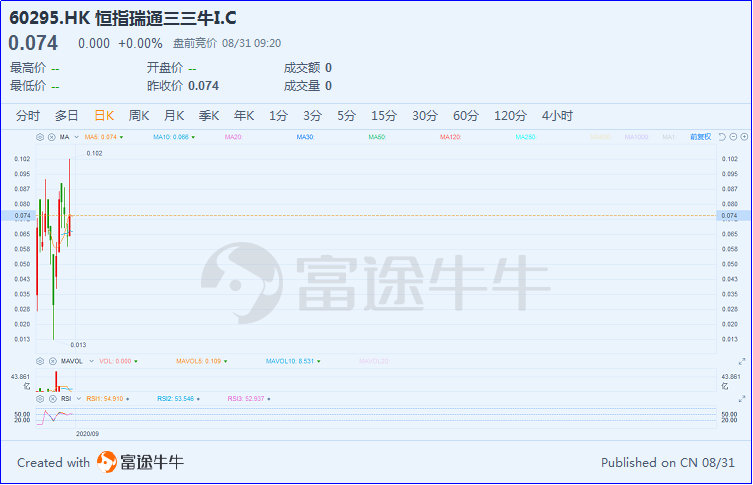Toggle the RSI2 line visibility

click(x=178, y=399)
